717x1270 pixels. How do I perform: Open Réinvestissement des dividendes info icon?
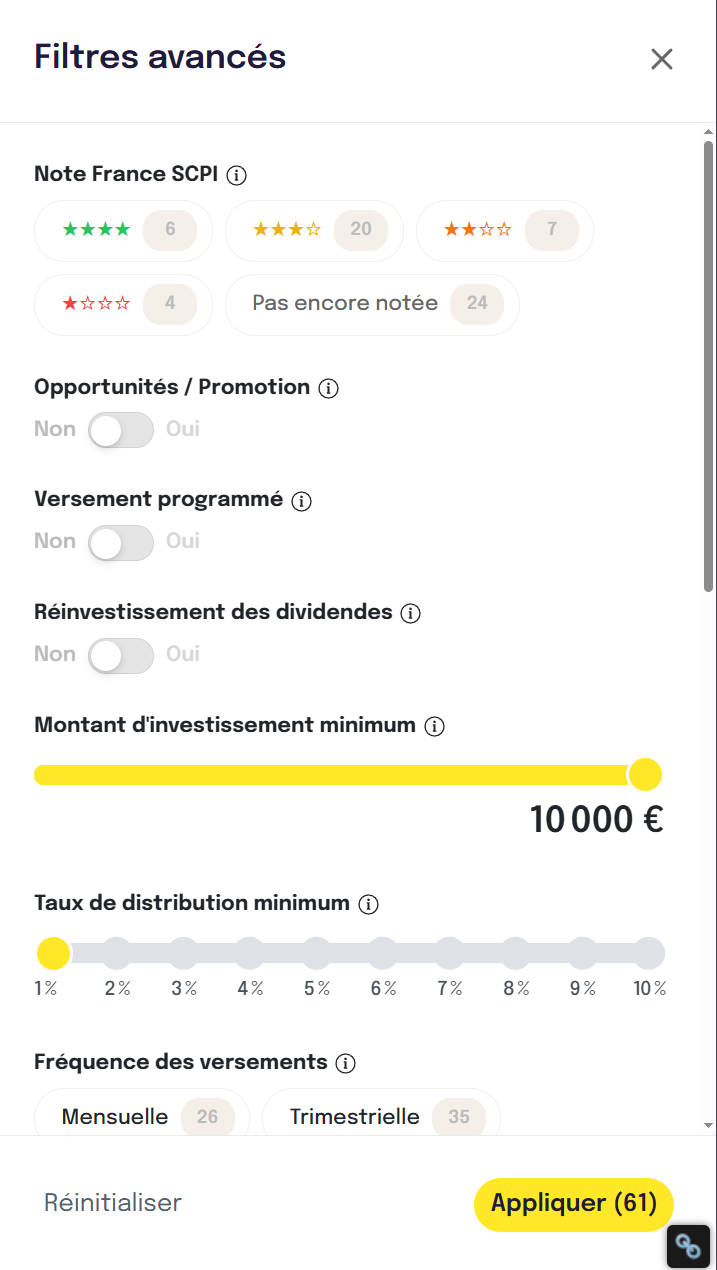[x=410, y=614]
